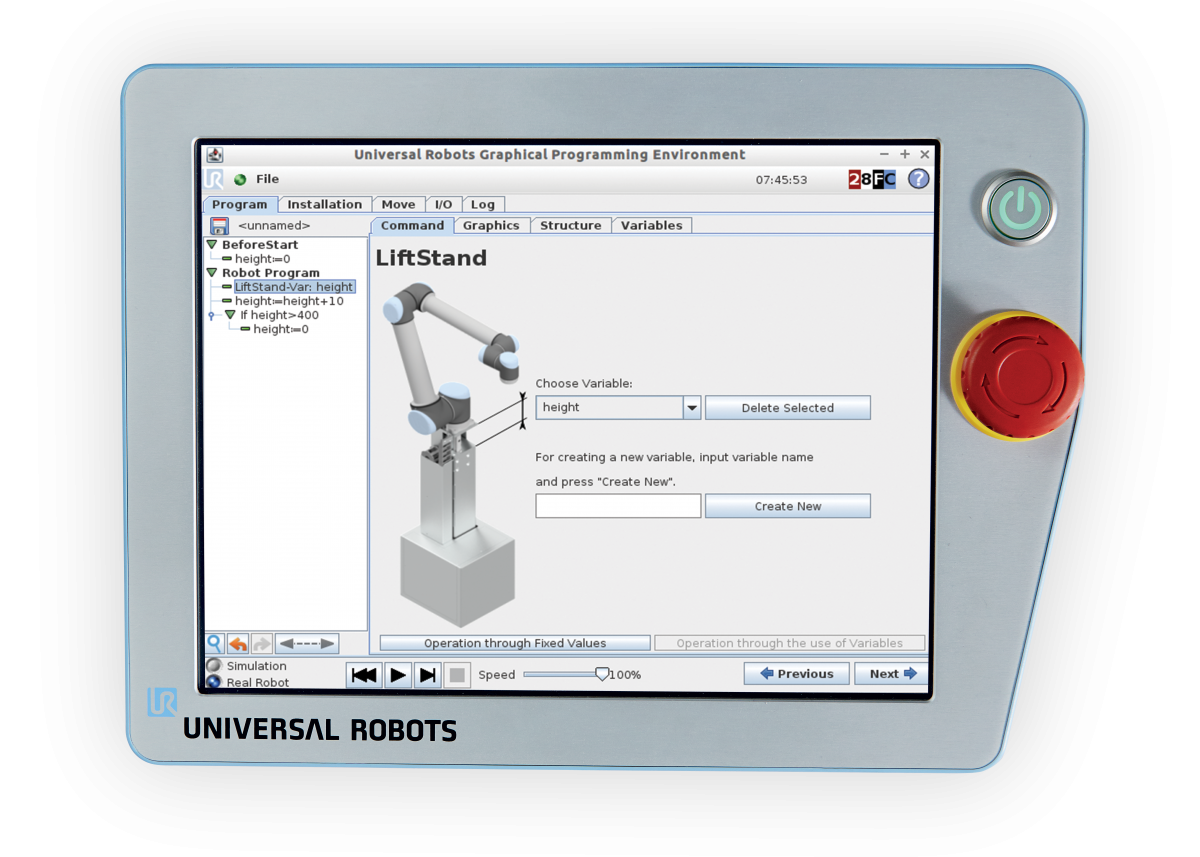Viewport: 1200px width, 857px height.
Task: Select the Program tab
Action: [x=240, y=204]
